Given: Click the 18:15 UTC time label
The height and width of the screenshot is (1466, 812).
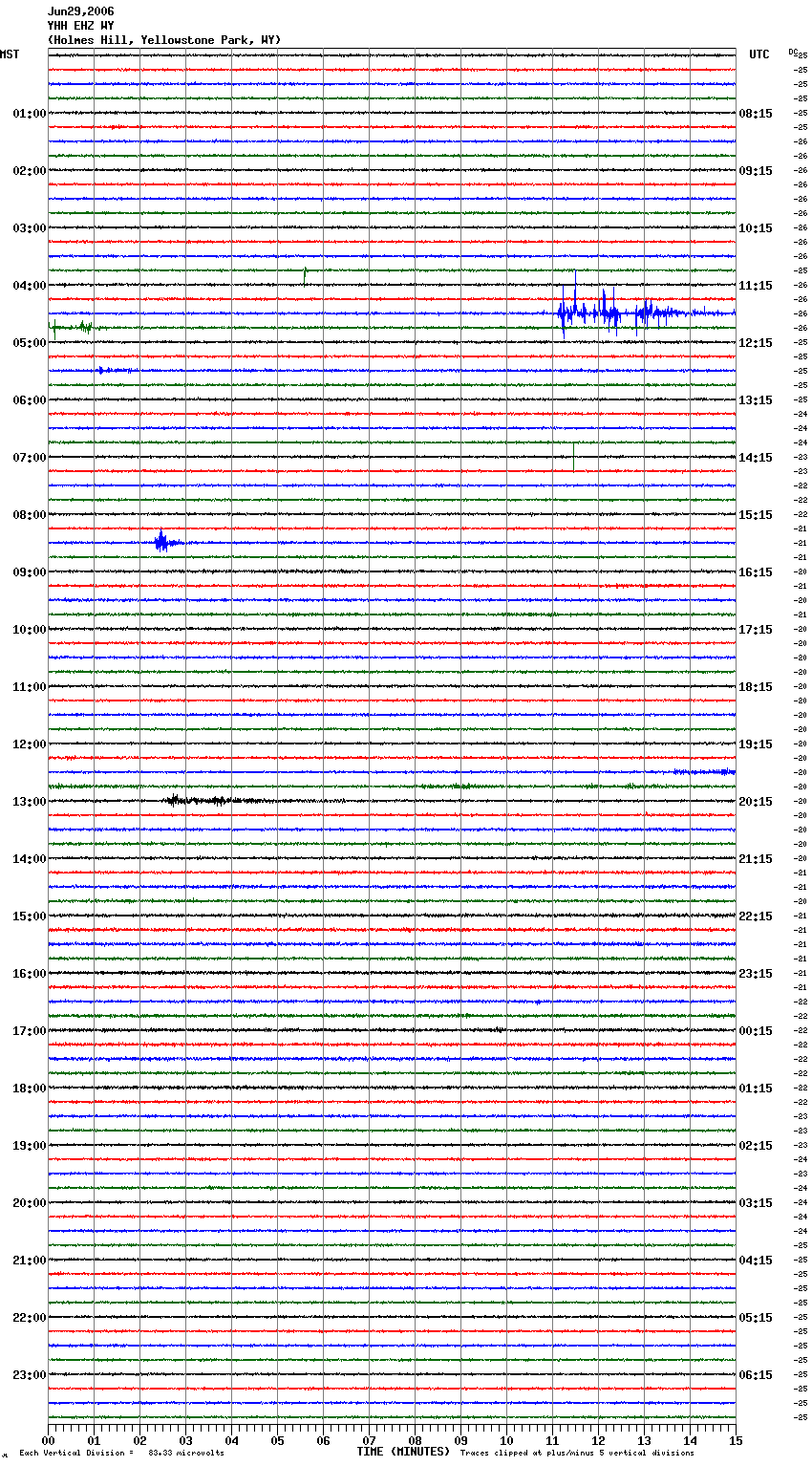Looking at the screenshot, I should pyautogui.click(x=756, y=687).
